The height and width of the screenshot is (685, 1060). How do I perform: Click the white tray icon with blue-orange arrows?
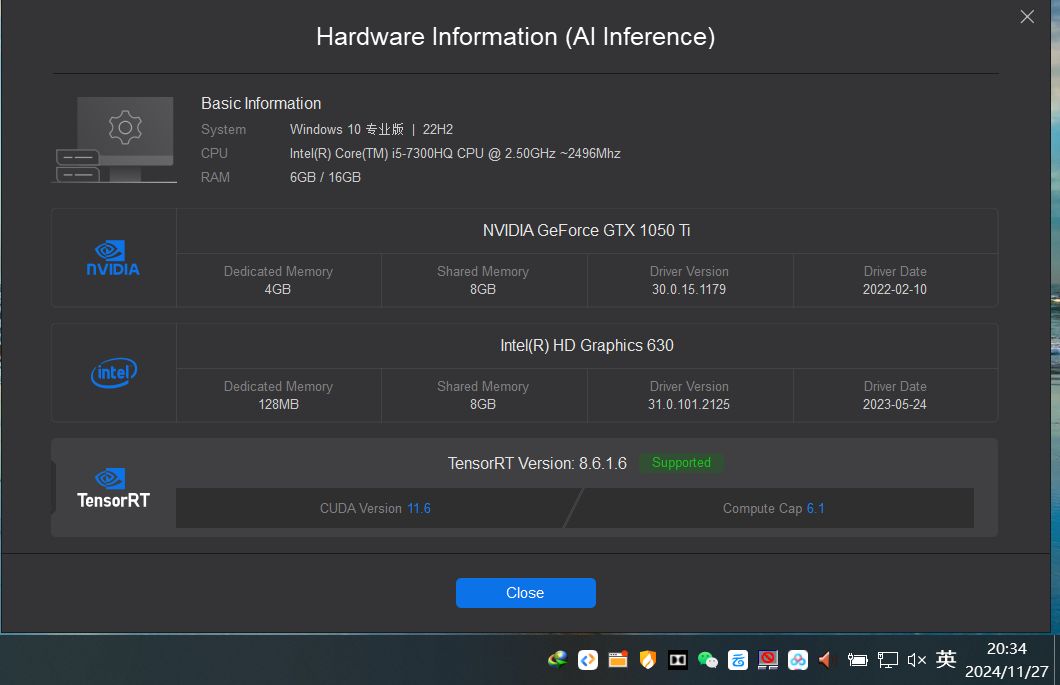587,659
